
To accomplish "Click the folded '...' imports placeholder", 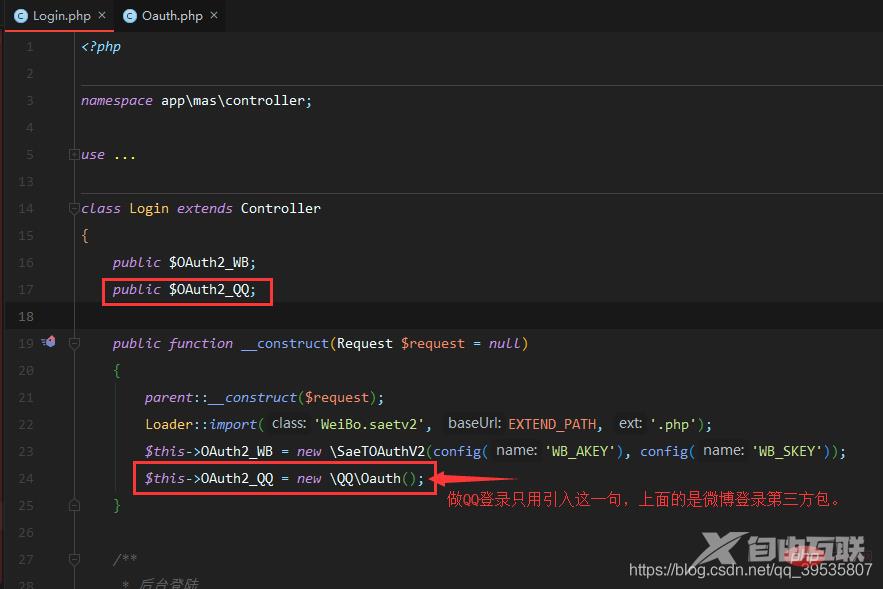I will (x=124, y=155).
